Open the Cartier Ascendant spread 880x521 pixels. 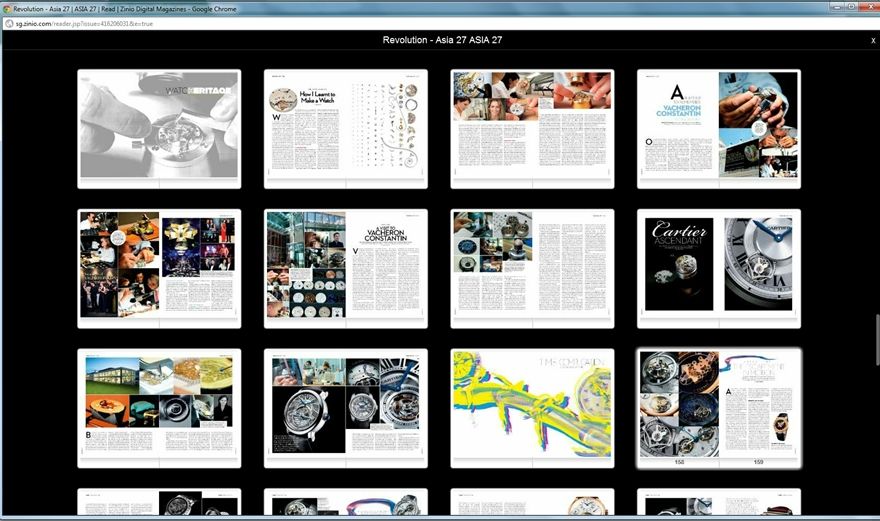click(719, 268)
